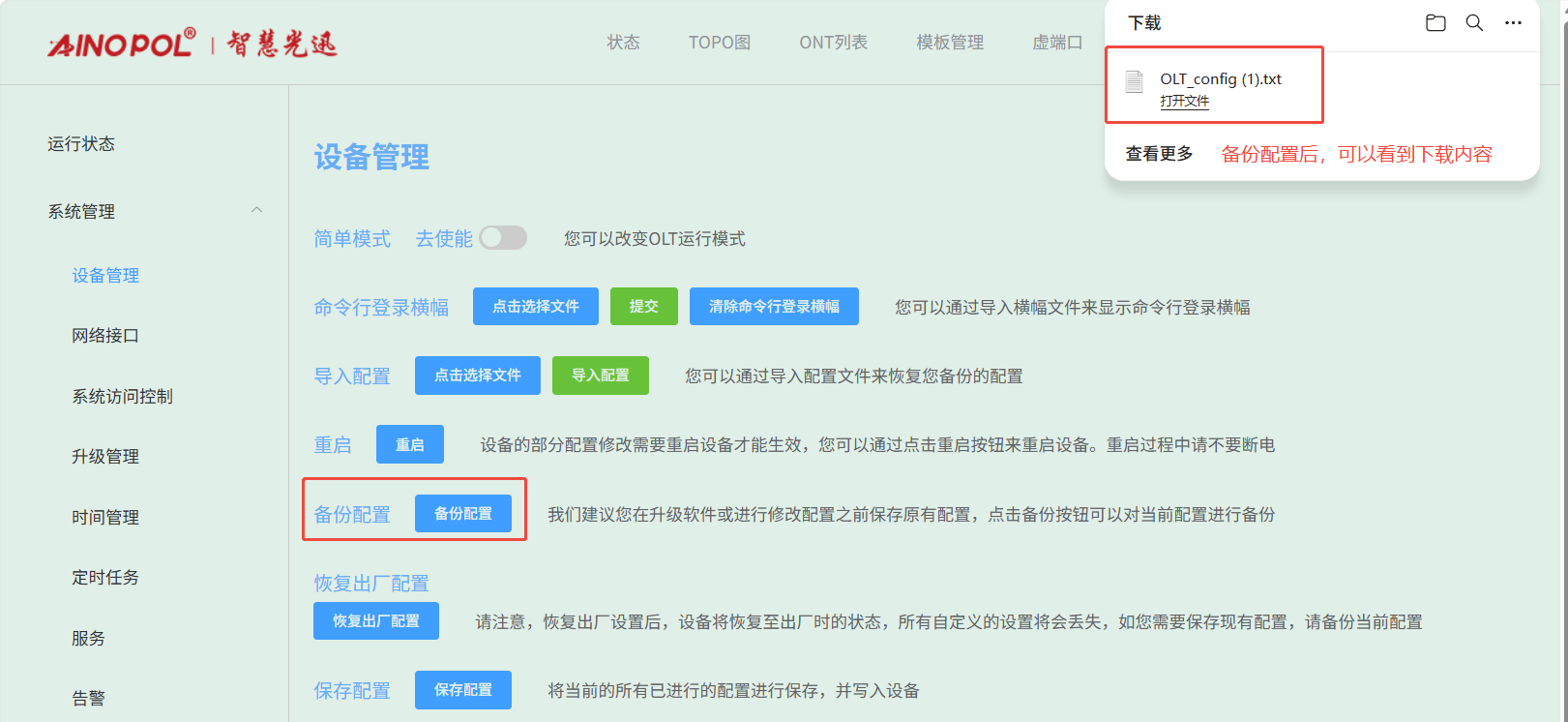Viewport: 1568px width, 722px height.
Task: Open the downloads more options ellipsis
Action: coord(1513,23)
